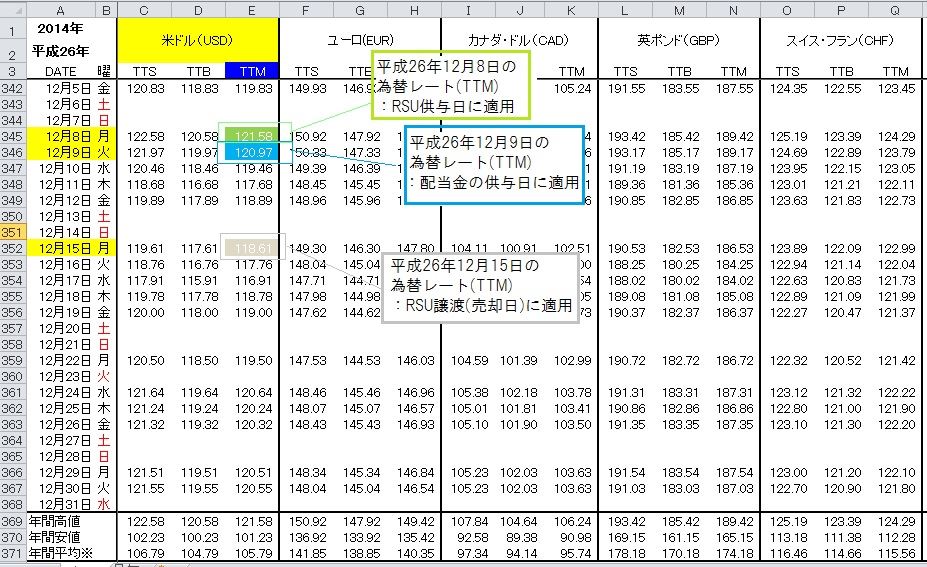Click the 12月31日 date cell

(60, 504)
